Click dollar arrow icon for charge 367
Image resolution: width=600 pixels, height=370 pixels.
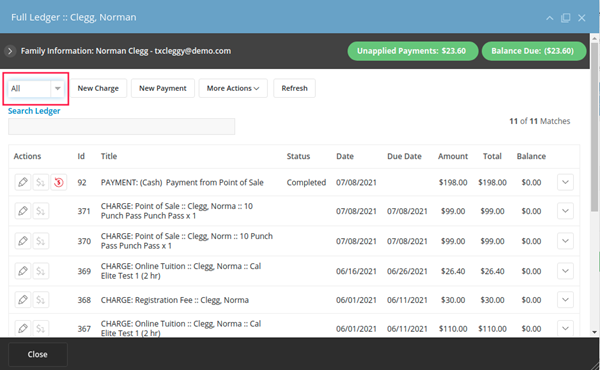click(41, 328)
